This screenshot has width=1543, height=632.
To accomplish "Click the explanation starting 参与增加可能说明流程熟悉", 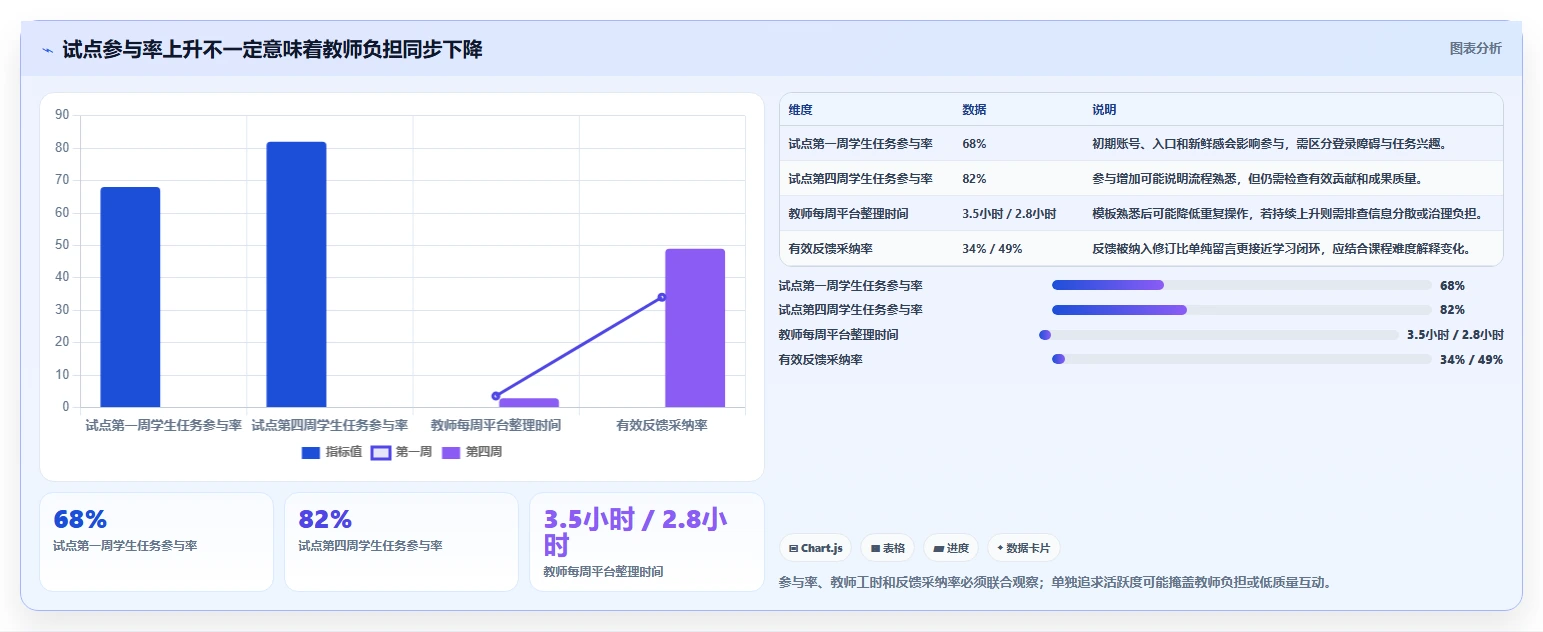I will coord(1258,179).
